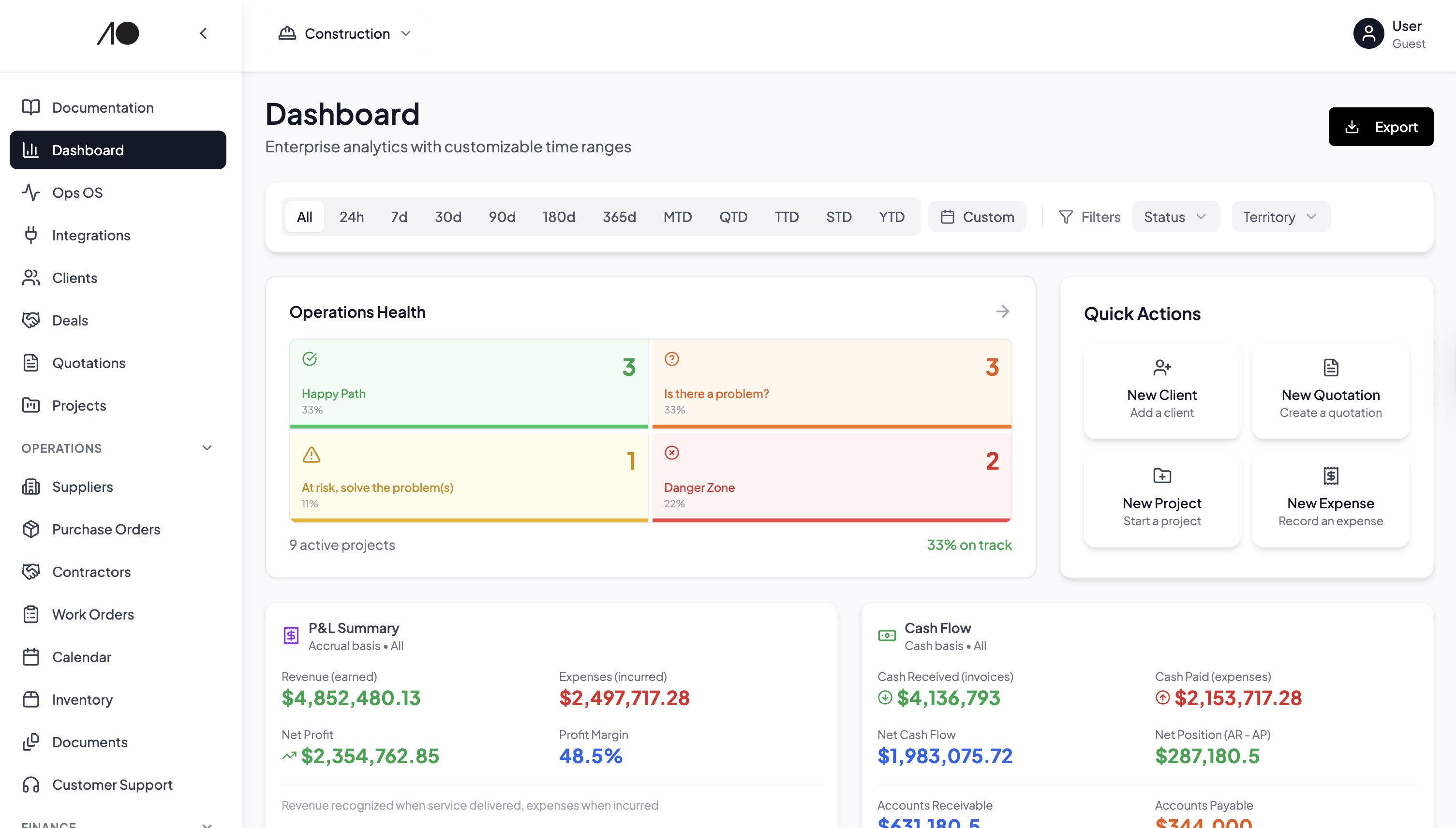
Task: Click the Filters funnel icon
Action: tap(1066, 217)
